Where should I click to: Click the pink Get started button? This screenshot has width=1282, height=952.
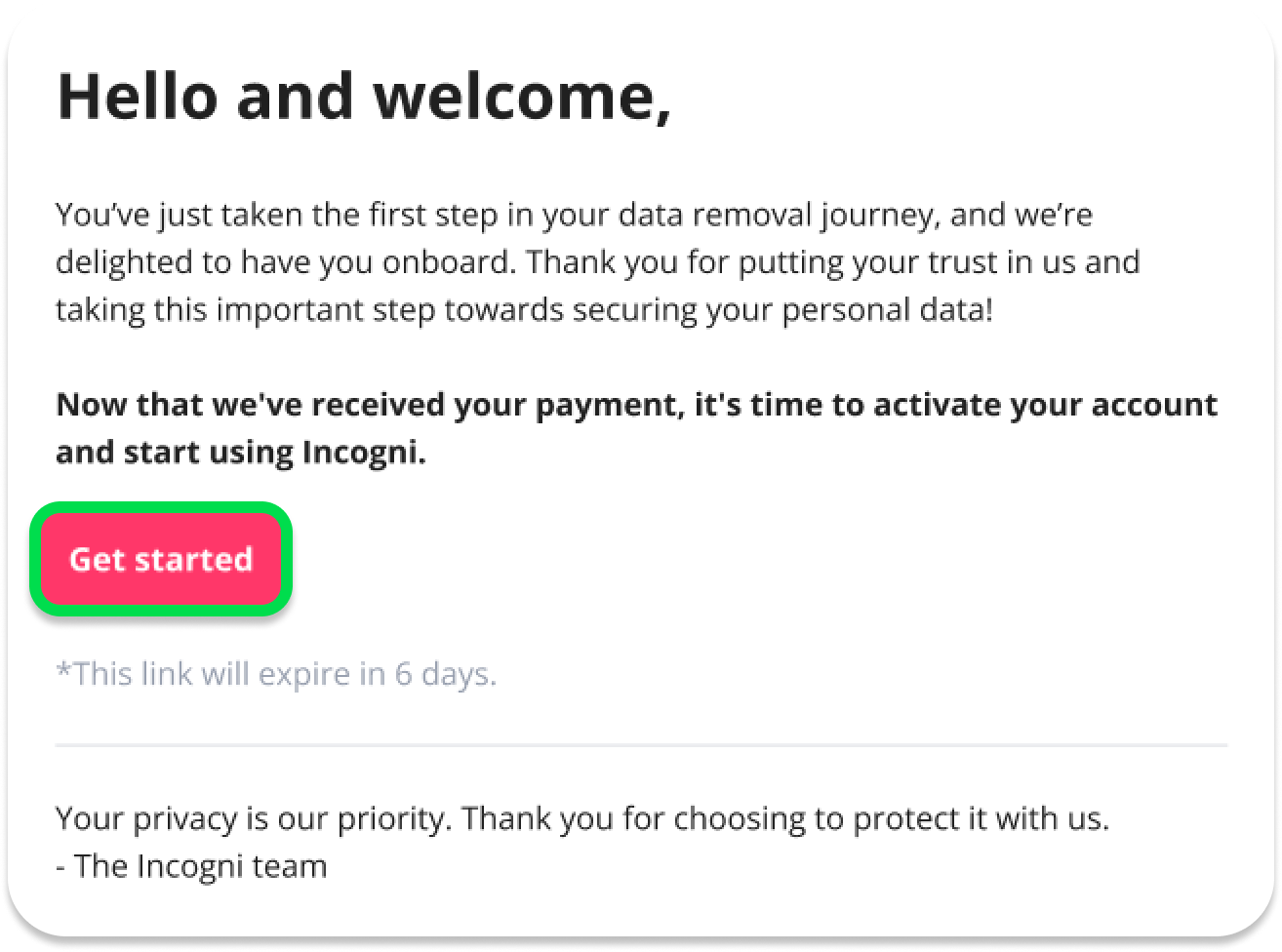161,559
